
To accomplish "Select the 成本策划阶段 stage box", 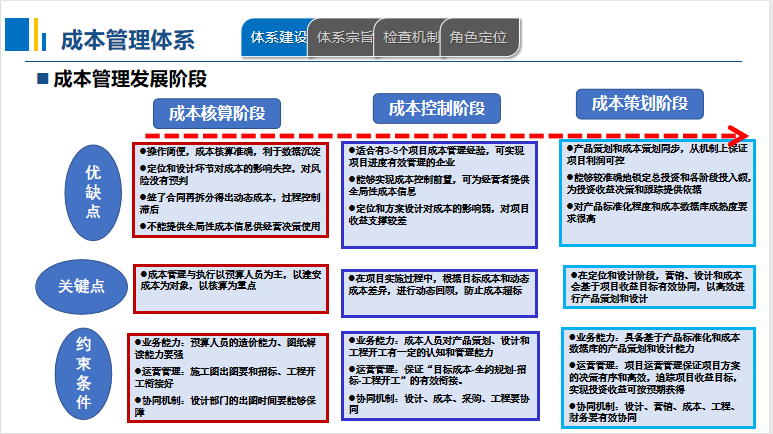I will [640, 104].
